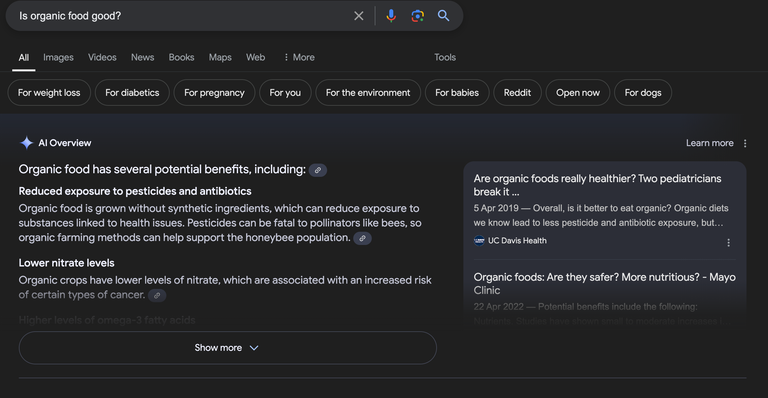Open source link icon beside 'potential benefits, including:'
768x398 pixels.
click(318, 170)
